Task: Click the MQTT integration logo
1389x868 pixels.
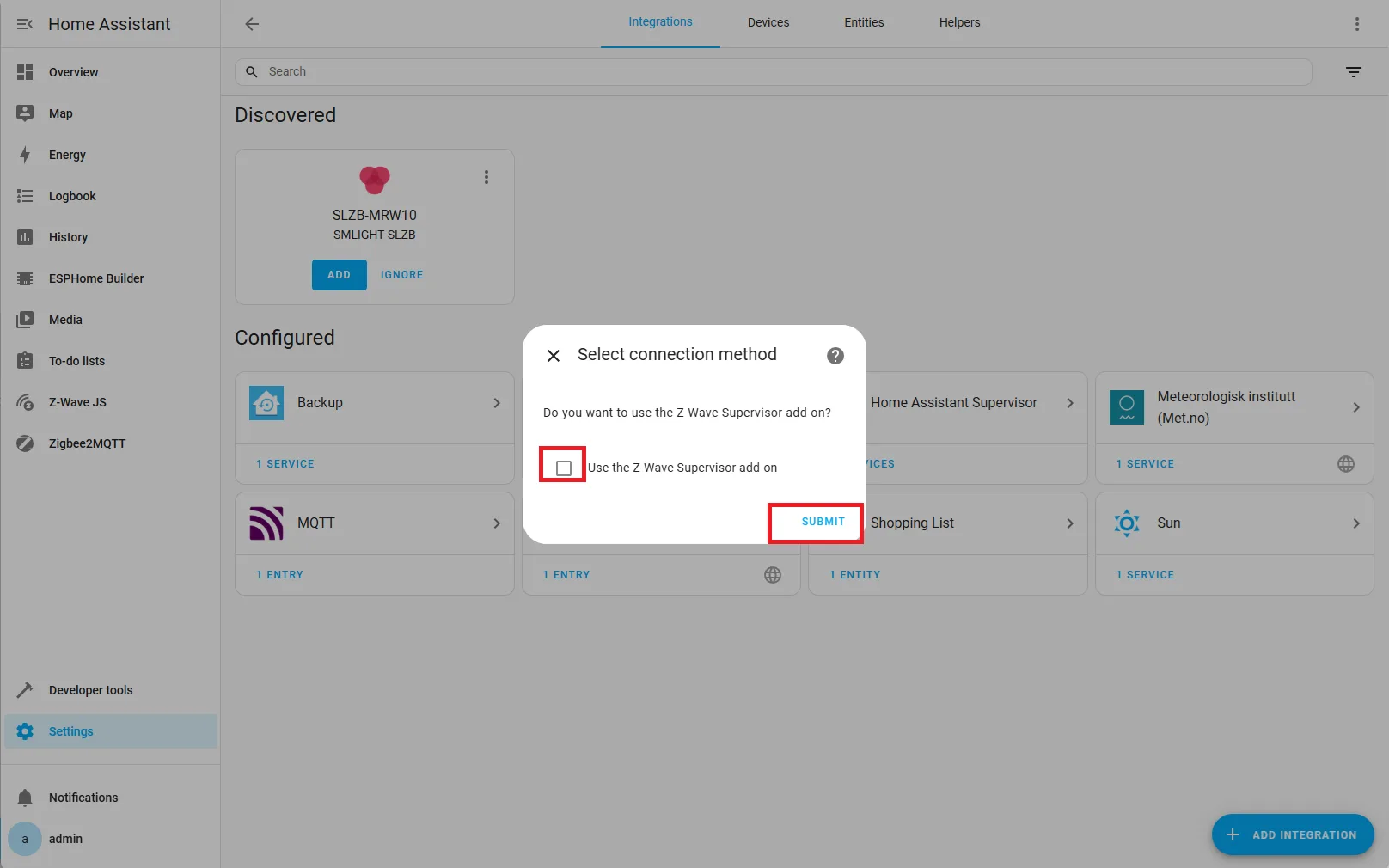Action: (266, 523)
